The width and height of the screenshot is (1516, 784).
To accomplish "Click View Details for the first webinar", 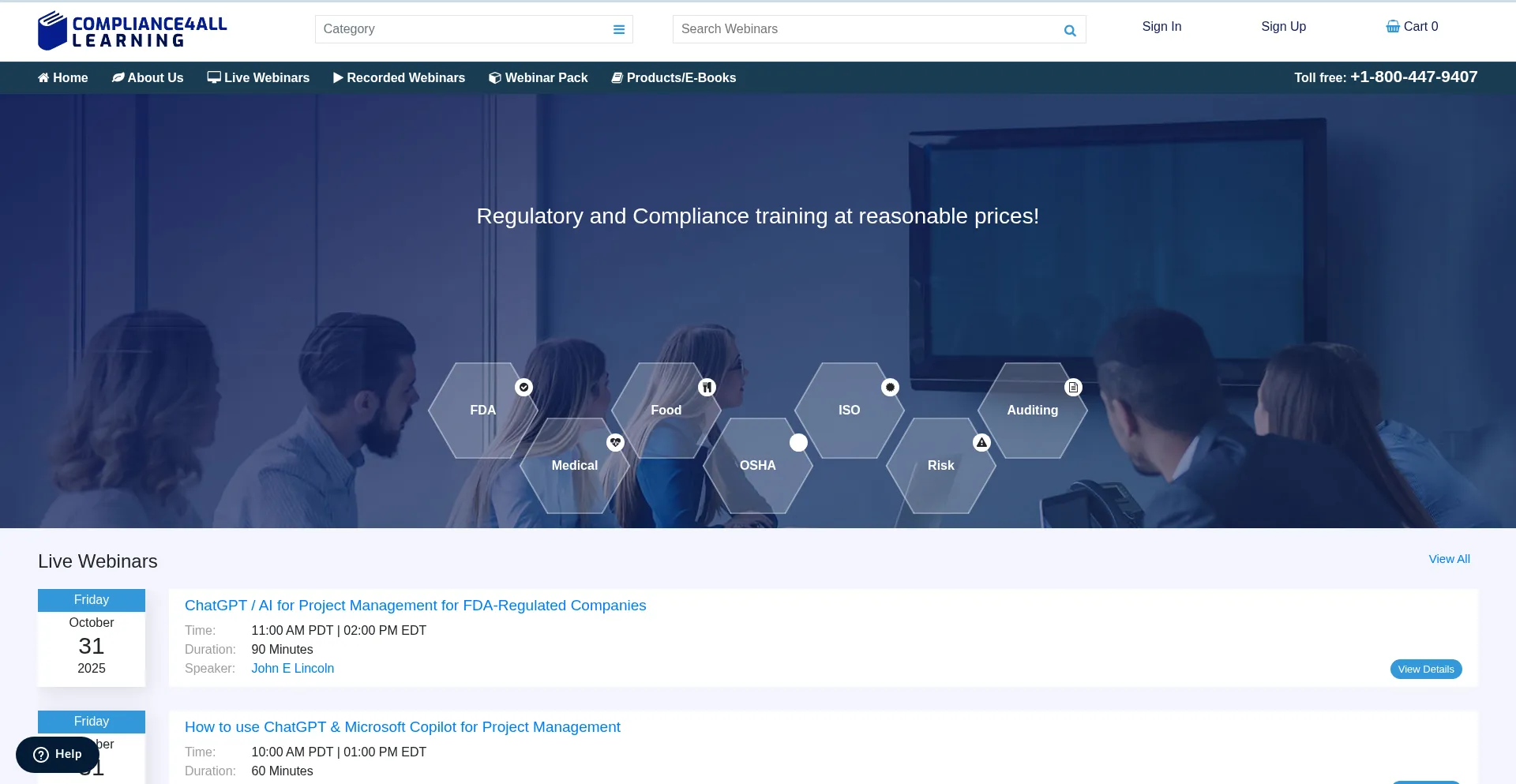I will pyautogui.click(x=1425, y=670).
